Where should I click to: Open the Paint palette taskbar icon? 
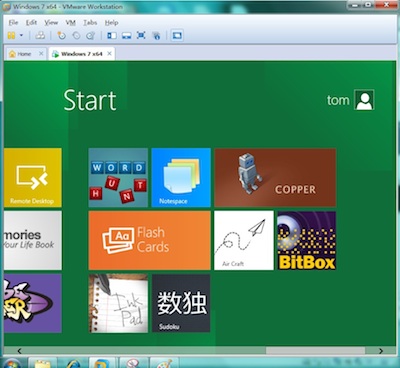click(164, 363)
